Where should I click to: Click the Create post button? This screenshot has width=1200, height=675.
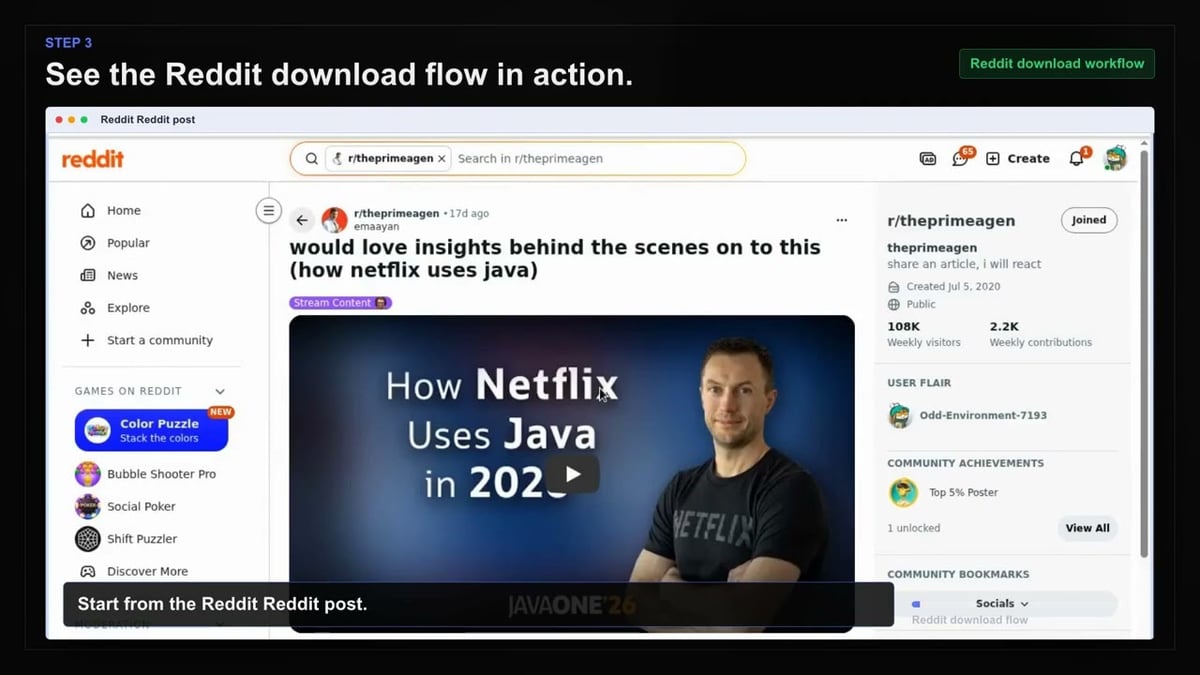[1018, 158]
